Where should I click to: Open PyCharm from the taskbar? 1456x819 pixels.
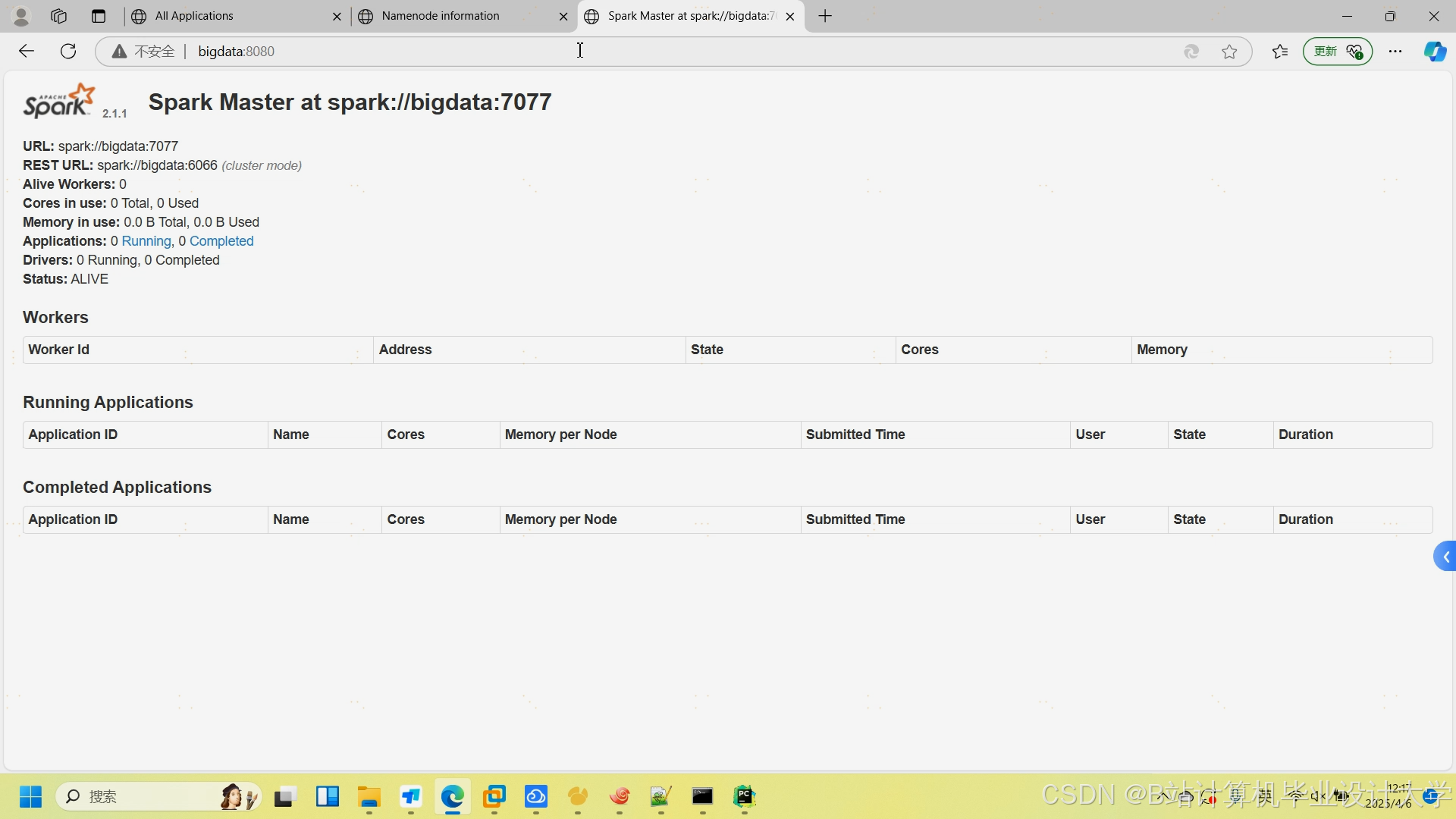[x=745, y=798]
